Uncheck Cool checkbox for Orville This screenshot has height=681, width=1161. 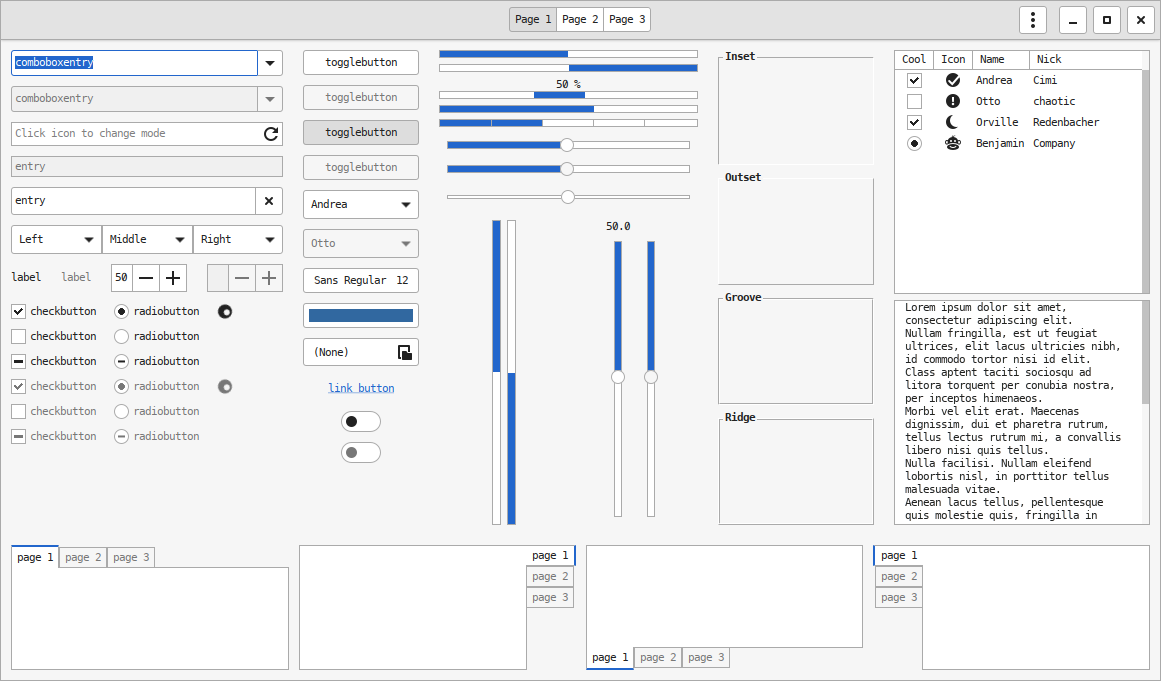(x=914, y=122)
